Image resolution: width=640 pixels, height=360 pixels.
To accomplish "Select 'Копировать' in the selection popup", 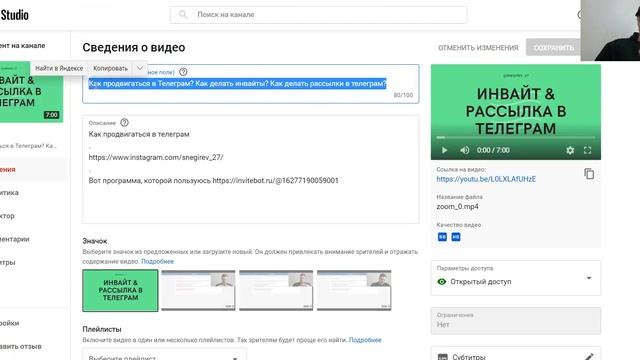I will [x=110, y=68].
